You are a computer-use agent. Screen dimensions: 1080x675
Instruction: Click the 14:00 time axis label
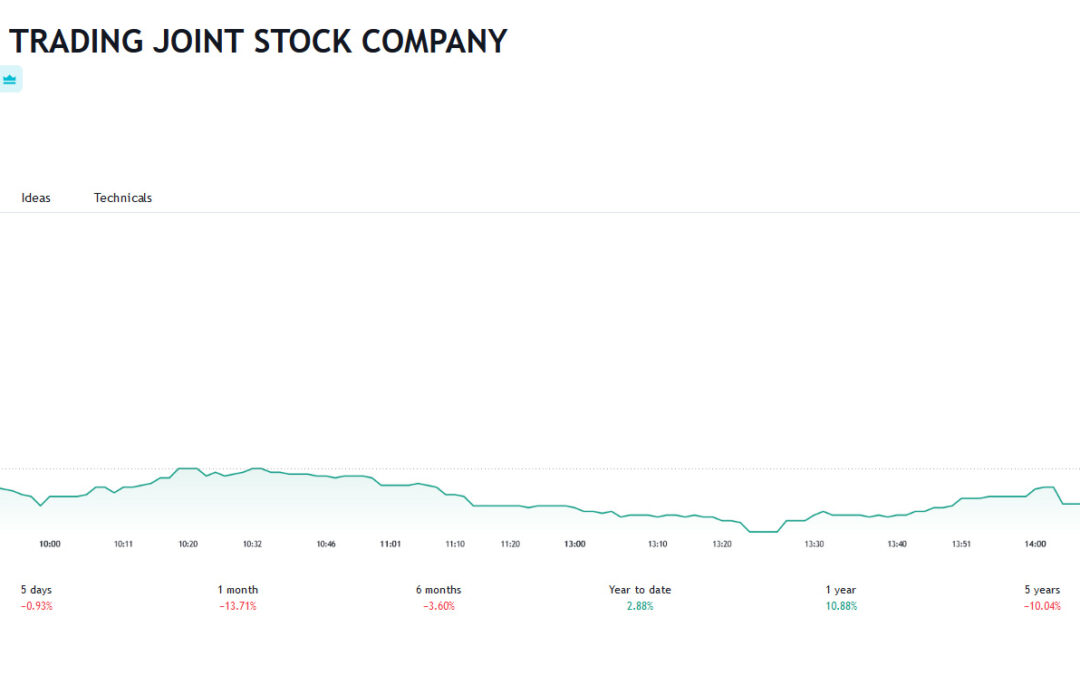pyautogui.click(x=1035, y=544)
